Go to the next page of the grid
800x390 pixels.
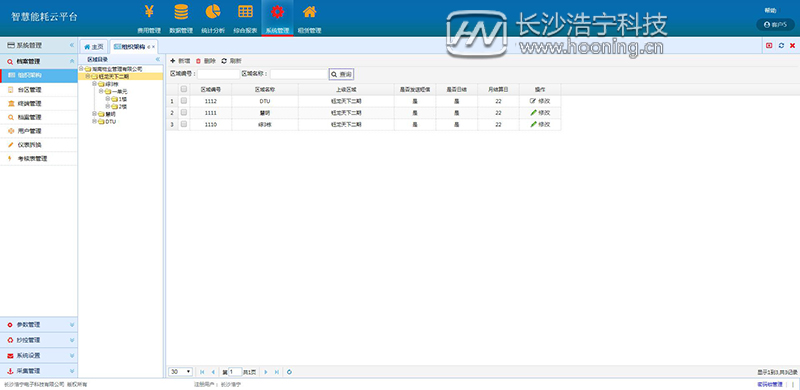[x=266, y=372]
